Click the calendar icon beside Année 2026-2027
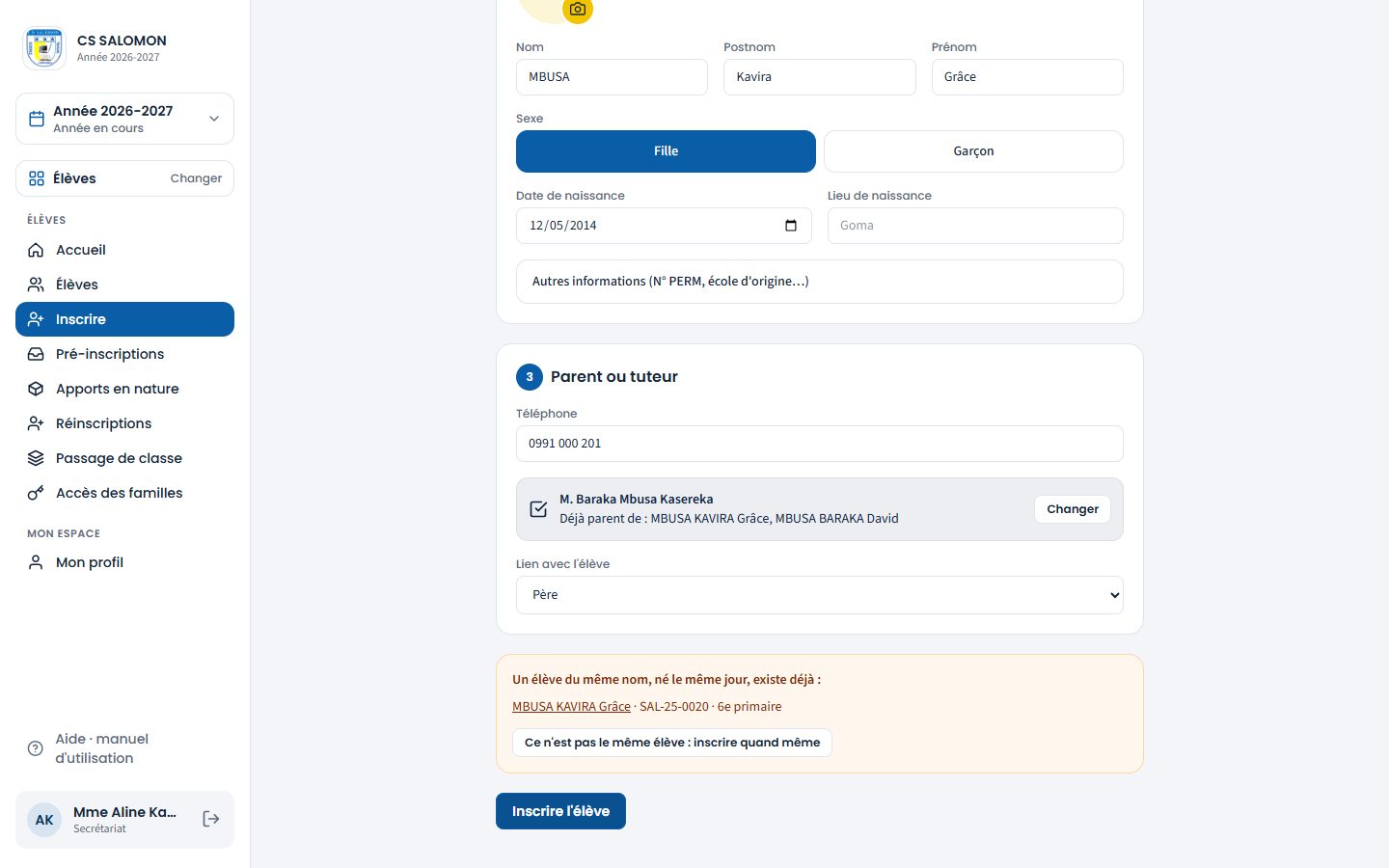Viewport: 1389px width, 868px height. [37, 119]
